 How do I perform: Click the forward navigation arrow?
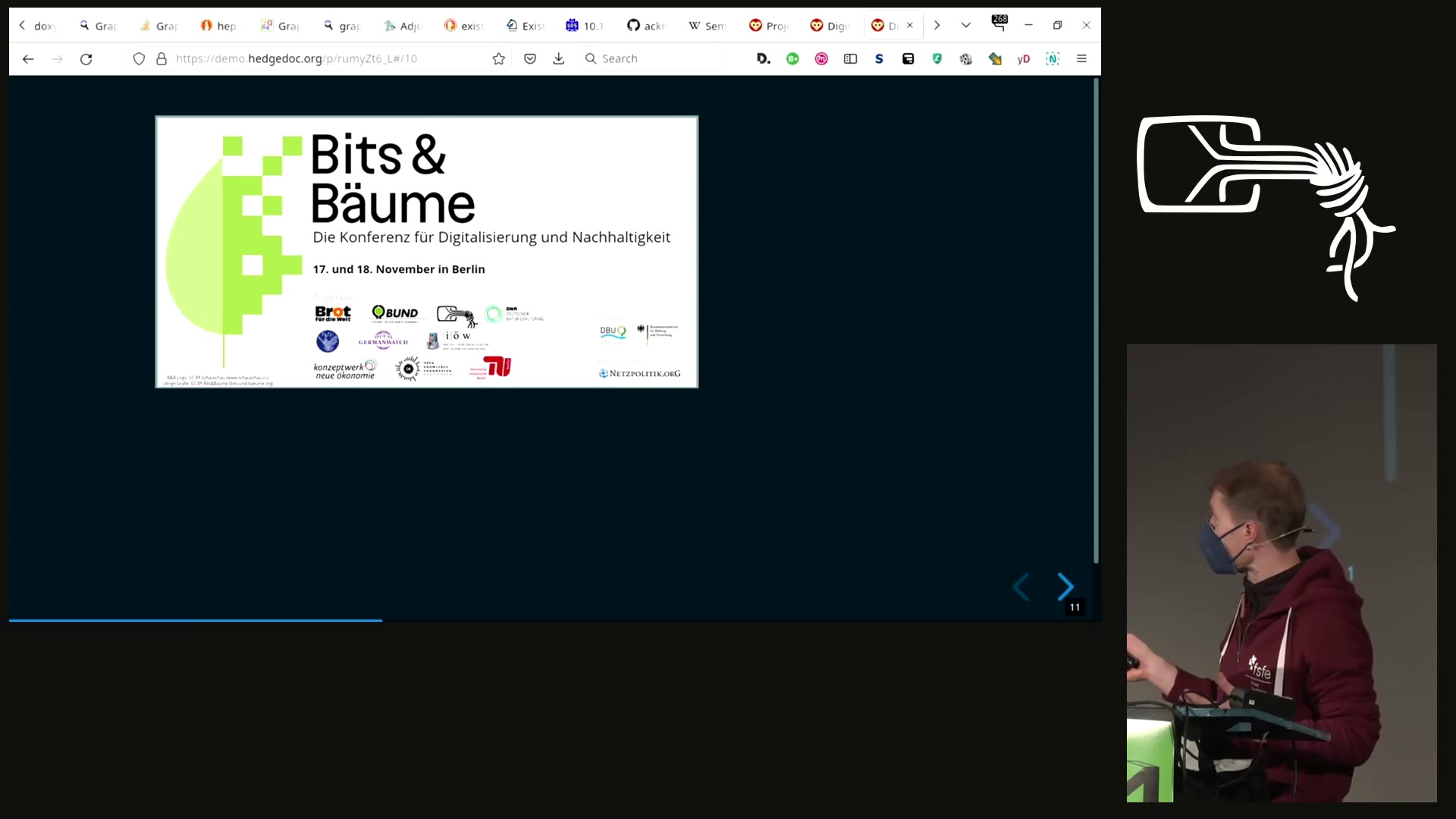(x=57, y=58)
